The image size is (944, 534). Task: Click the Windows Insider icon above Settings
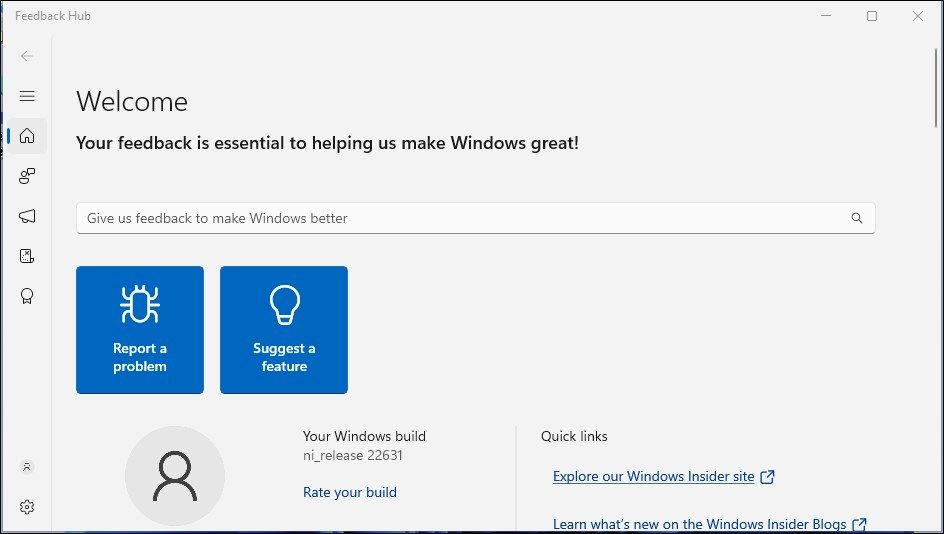pos(27,466)
